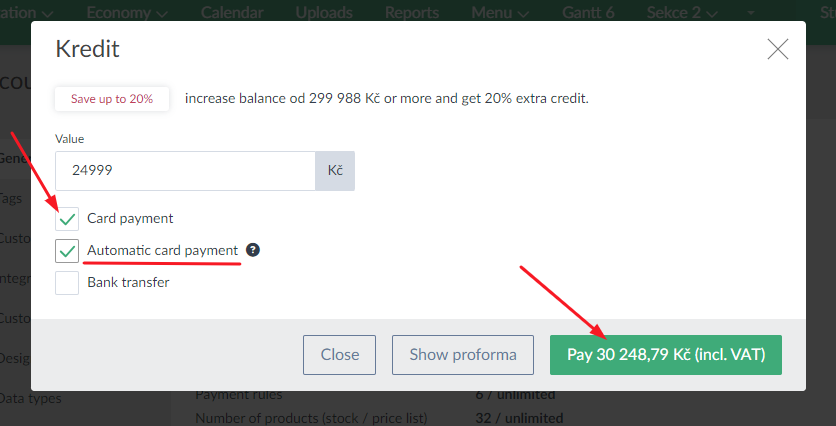Pay 30 248,79 Kč incl. VAT

tap(666, 355)
